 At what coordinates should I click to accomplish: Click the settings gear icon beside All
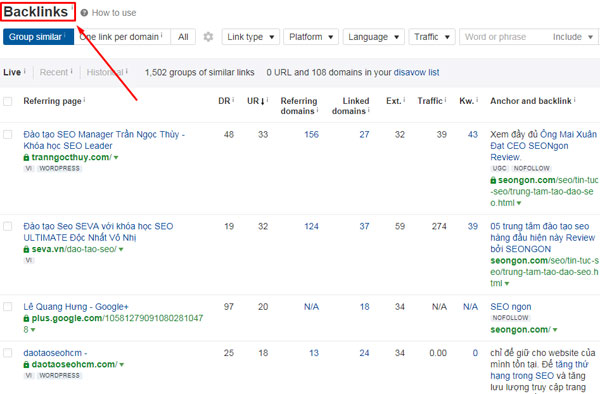(x=208, y=37)
